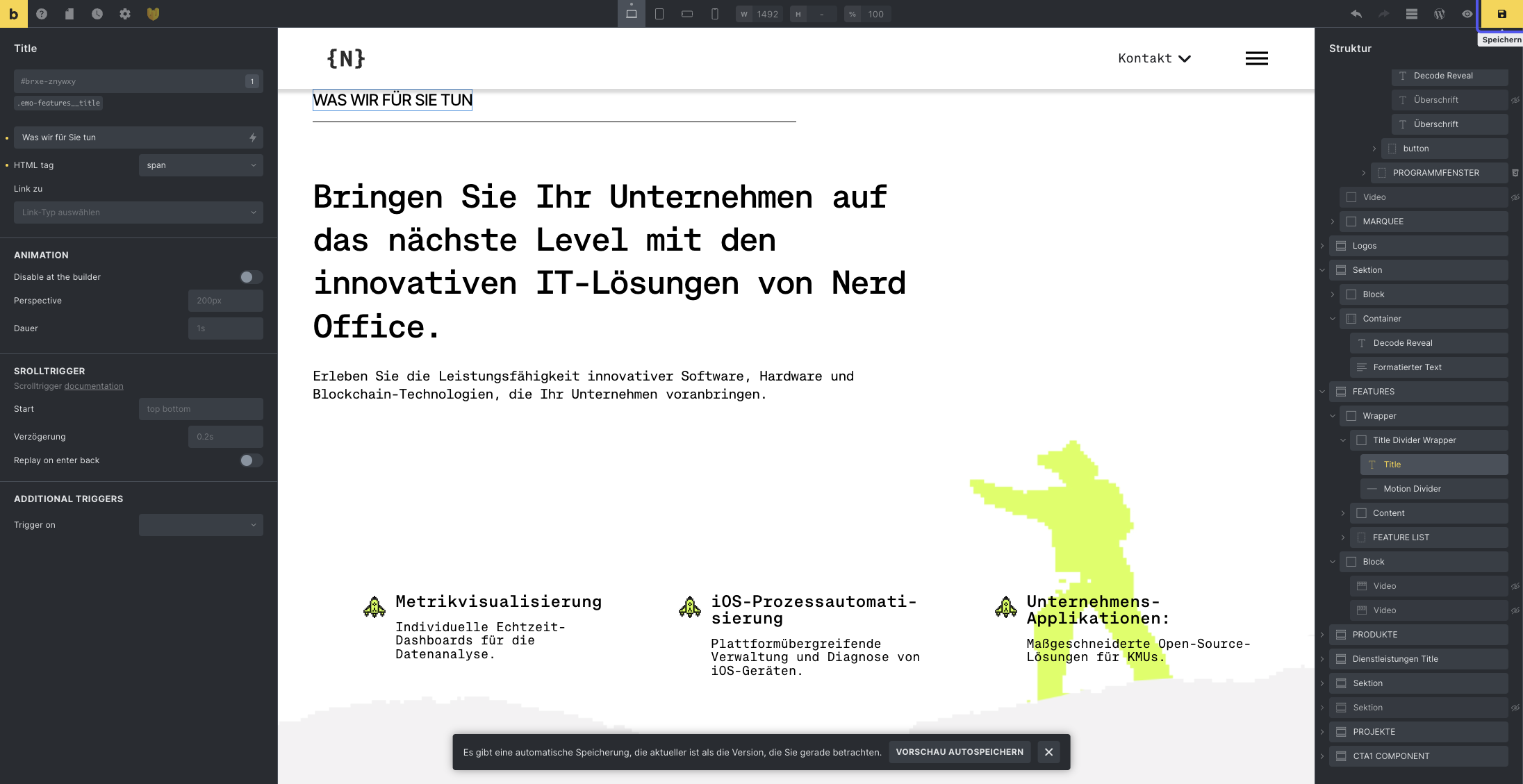Open the revisions clock icon

tap(97, 14)
